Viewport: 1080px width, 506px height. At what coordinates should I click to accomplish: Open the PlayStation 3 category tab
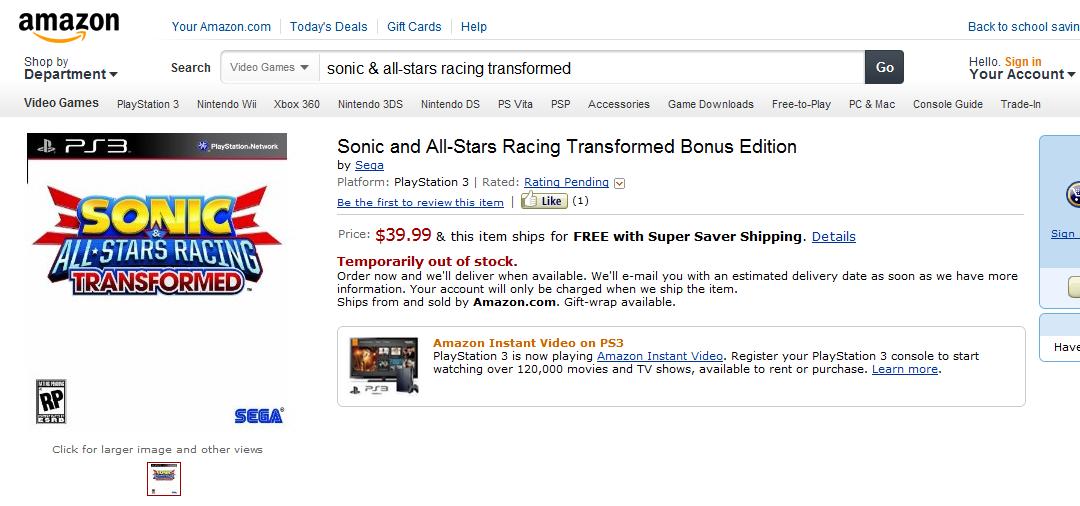click(x=148, y=104)
